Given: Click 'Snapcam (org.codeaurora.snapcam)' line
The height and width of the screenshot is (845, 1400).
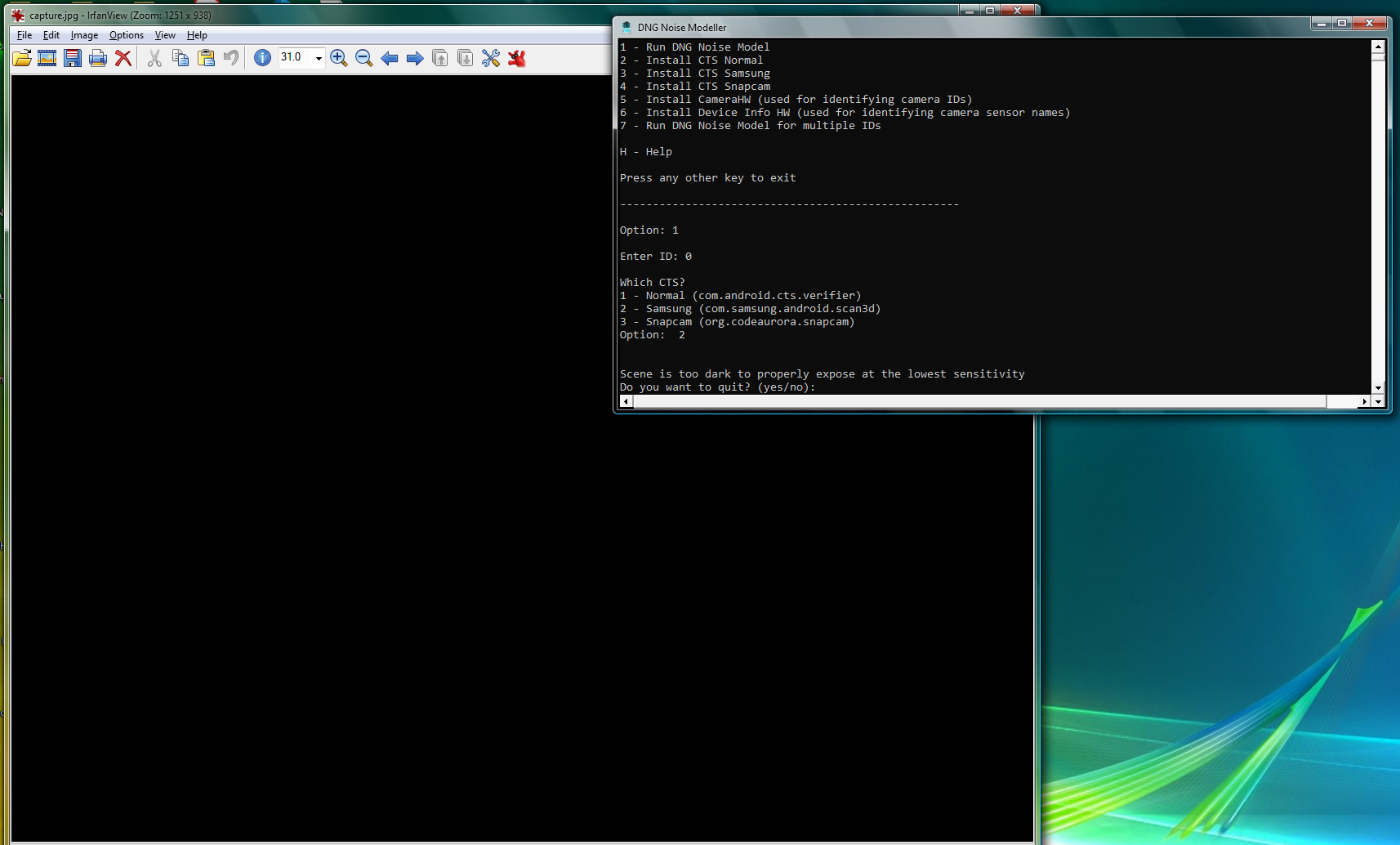Looking at the screenshot, I should tap(737, 322).
